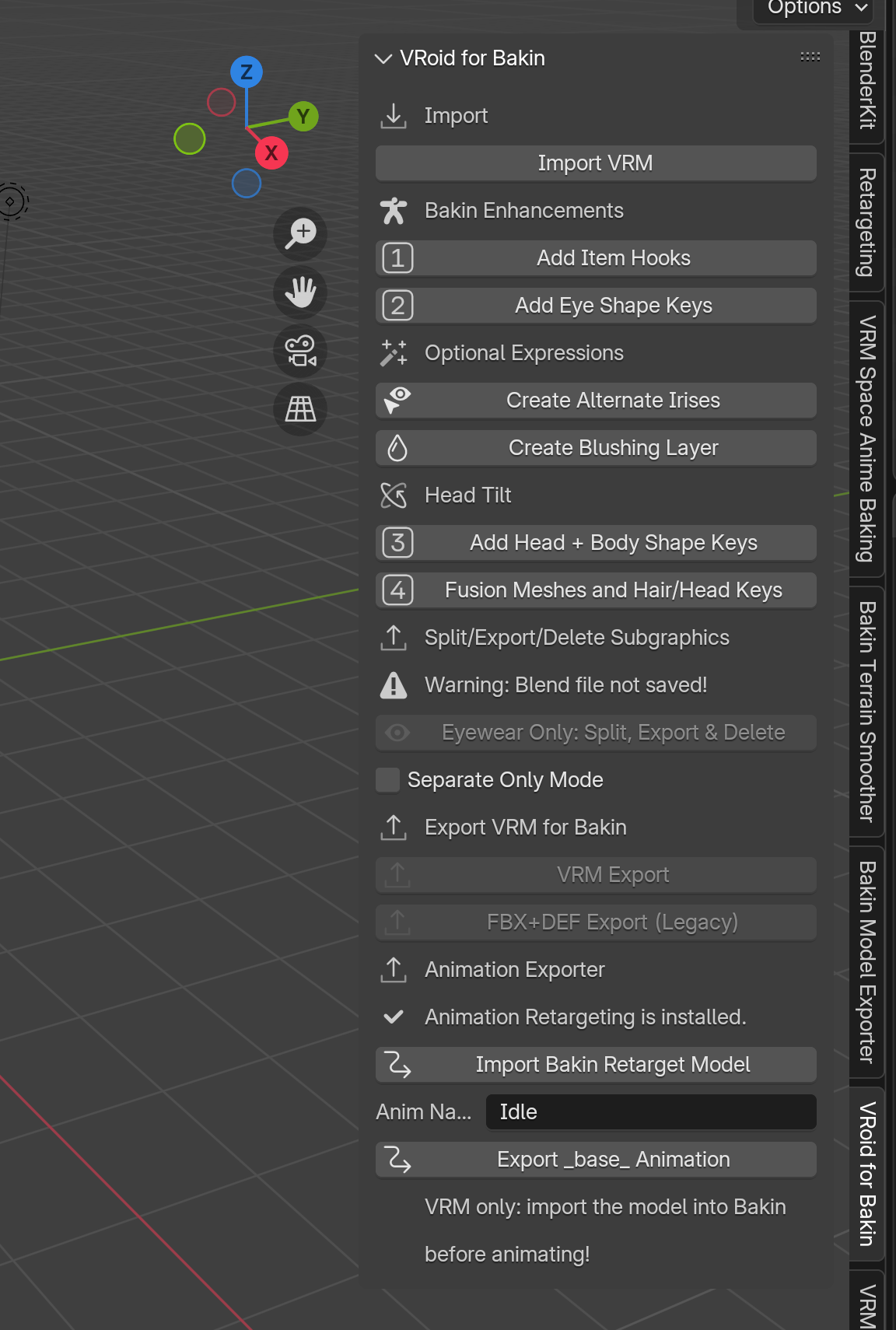Click the Split/Export/Delete Subgraphics upload icon
The width and height of the screenshot is (896, 1330).
click(394, 638)
